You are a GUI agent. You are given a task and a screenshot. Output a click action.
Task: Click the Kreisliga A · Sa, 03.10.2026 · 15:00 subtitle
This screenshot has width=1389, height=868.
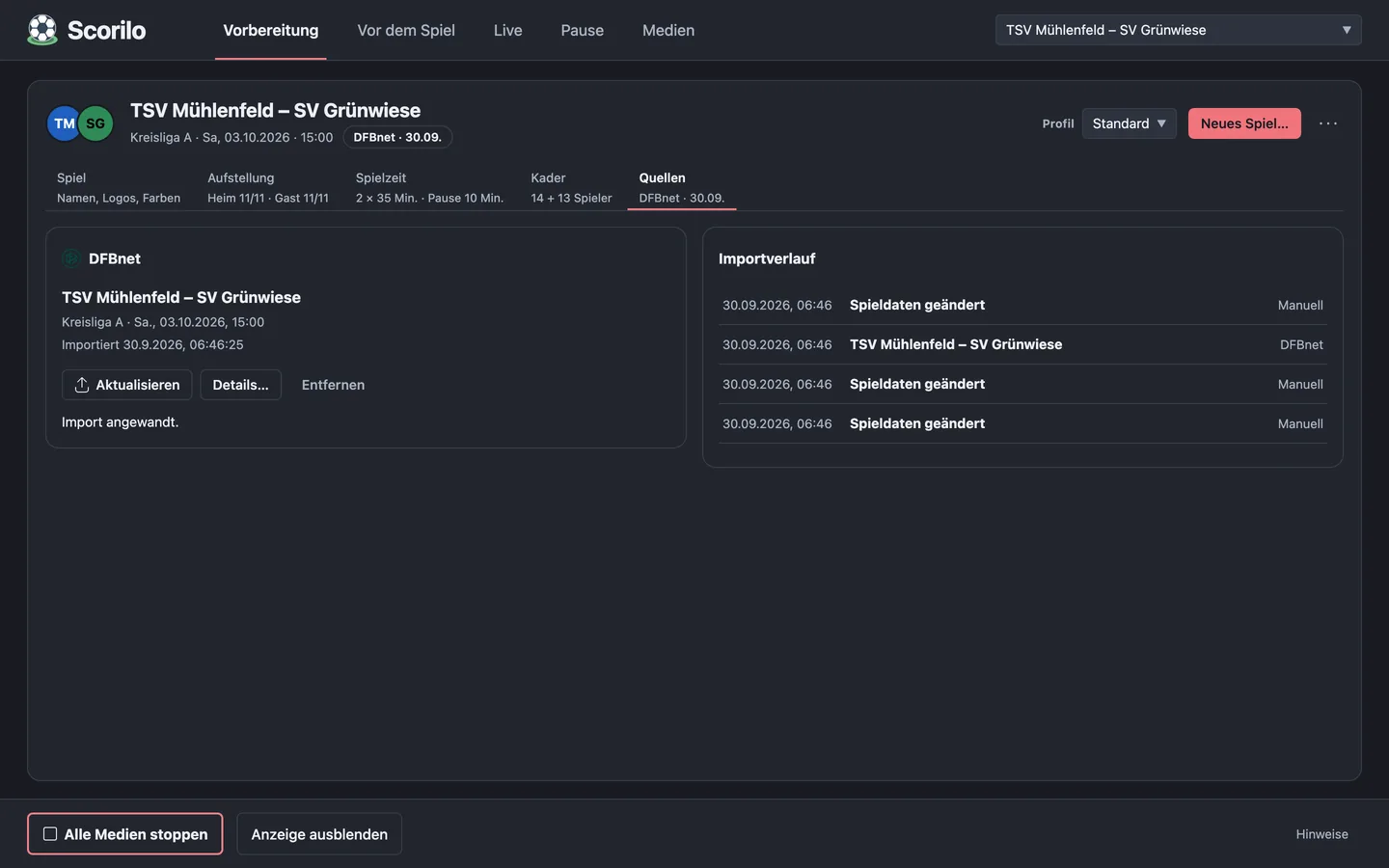pyautogui.click(x=231, y=137)
